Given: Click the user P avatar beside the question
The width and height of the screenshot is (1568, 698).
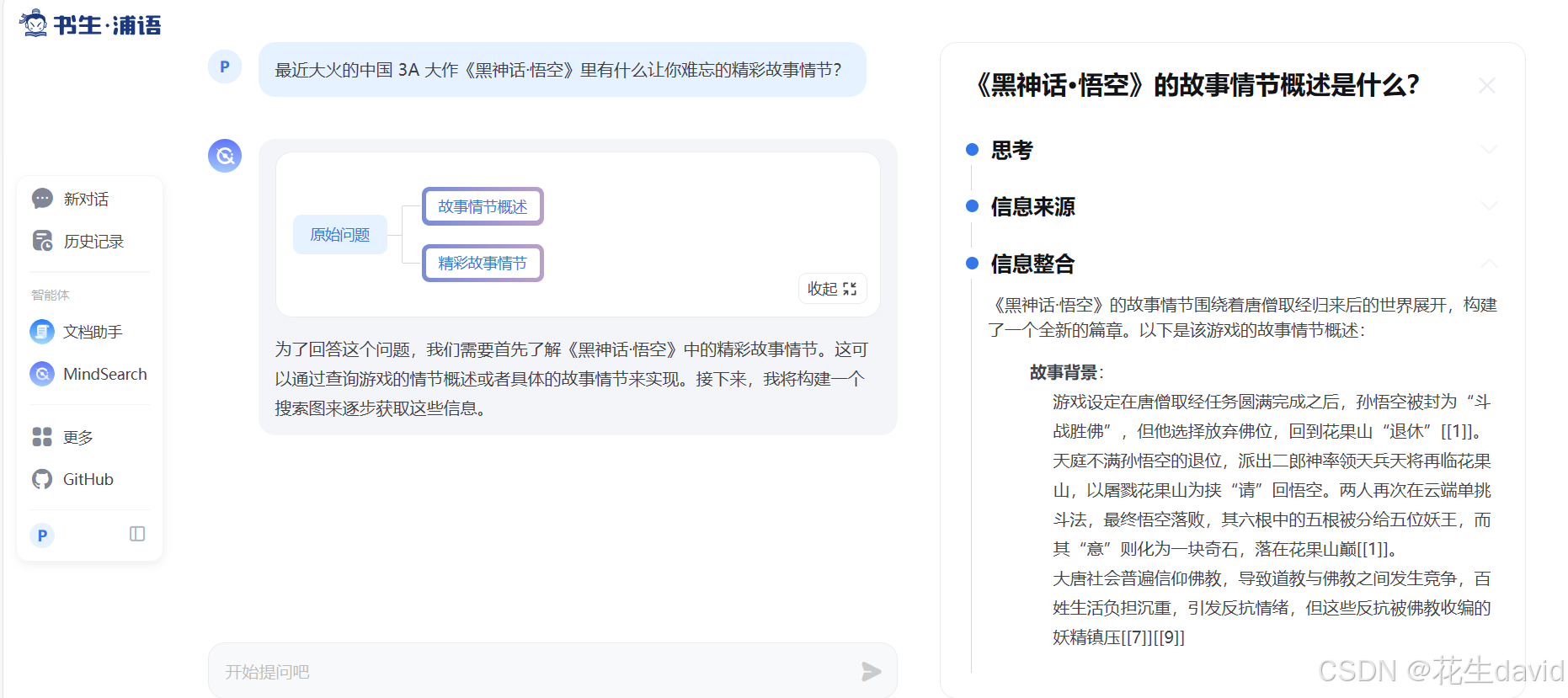Looking at the screenshot, I should click(x=225, y=67).
